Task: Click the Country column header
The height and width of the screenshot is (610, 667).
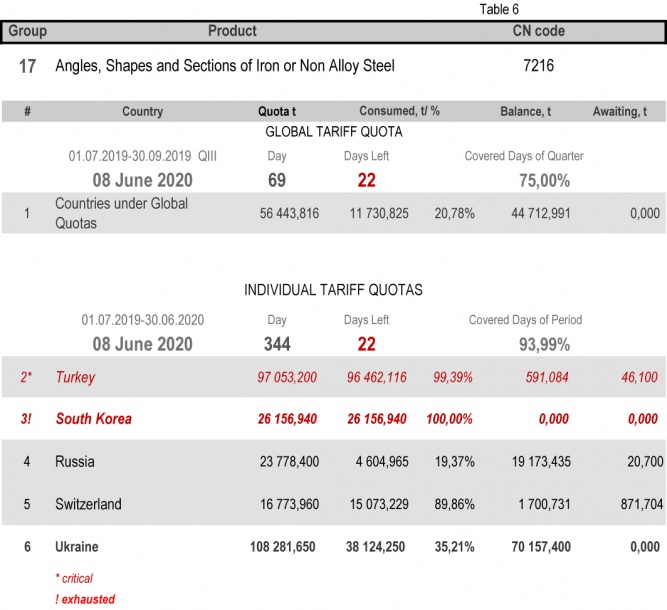Action: coord(142,112)
